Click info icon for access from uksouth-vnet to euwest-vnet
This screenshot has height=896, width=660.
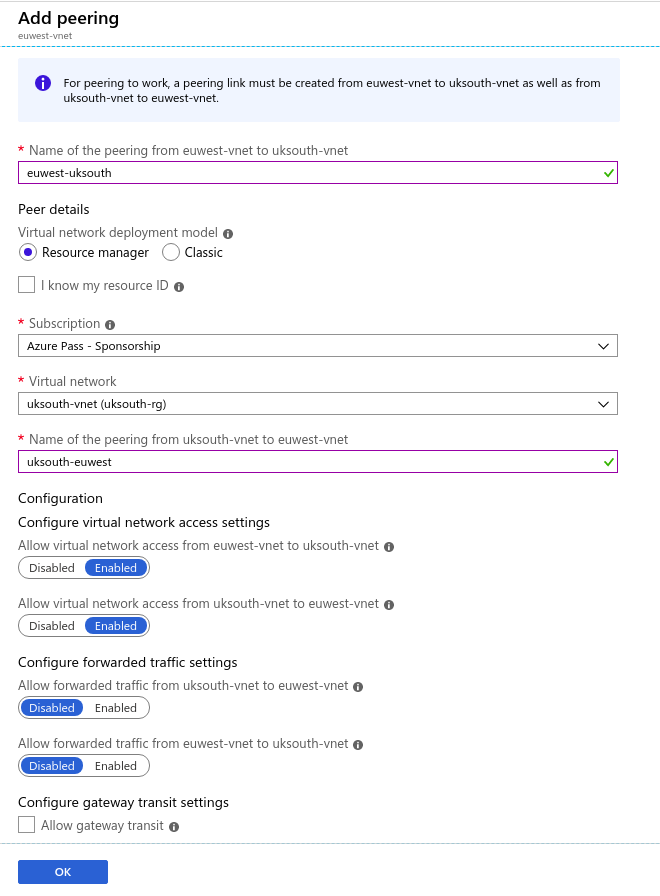coord(389,605)
